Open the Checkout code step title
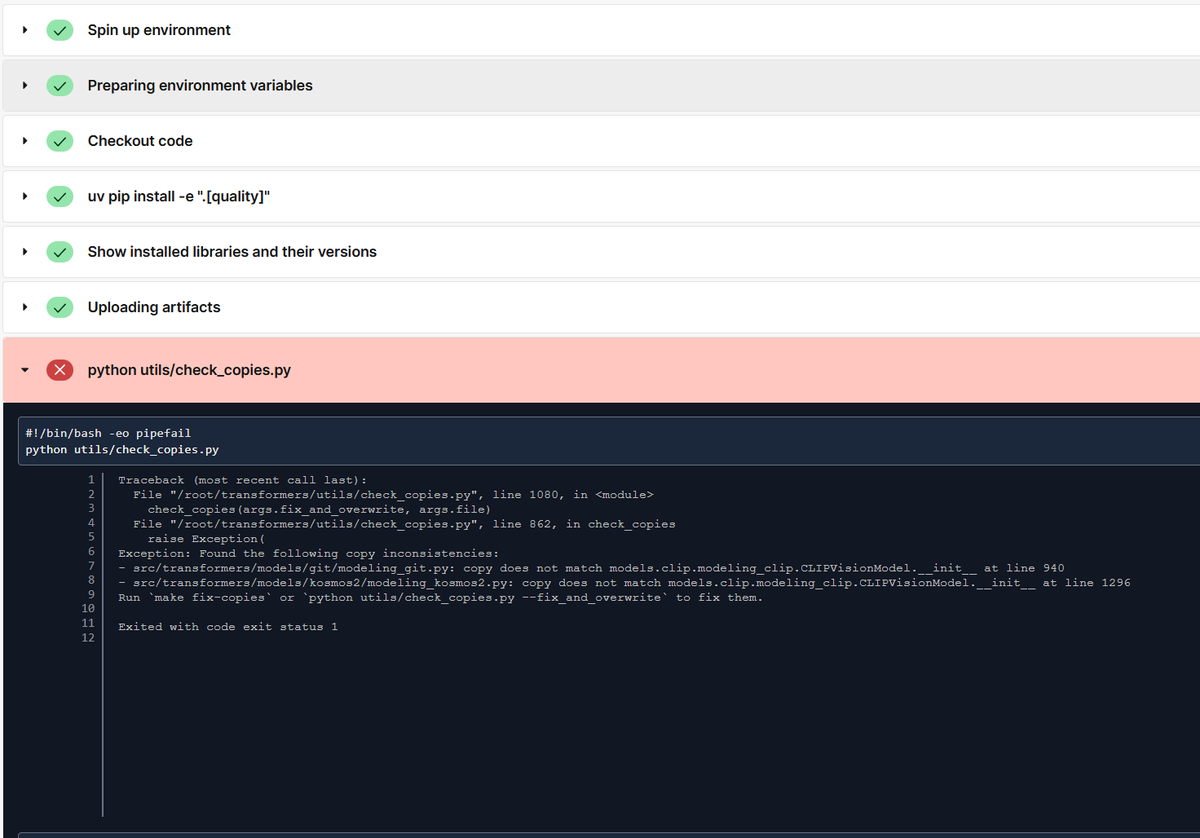This screenshot has height=838, width=1200. click(140, 141)
